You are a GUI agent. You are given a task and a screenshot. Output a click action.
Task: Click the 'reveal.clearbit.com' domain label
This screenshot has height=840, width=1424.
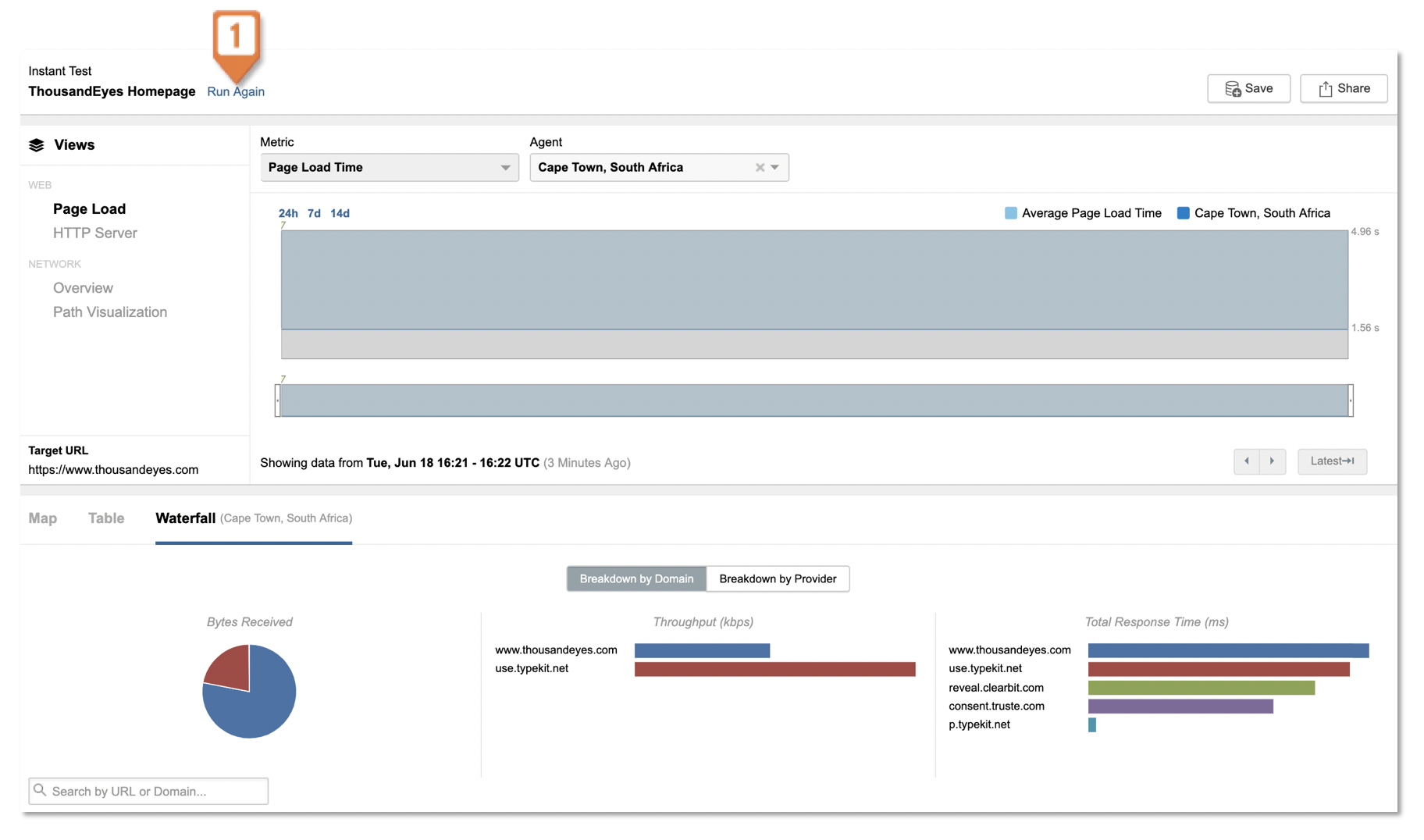coord(996,688)
